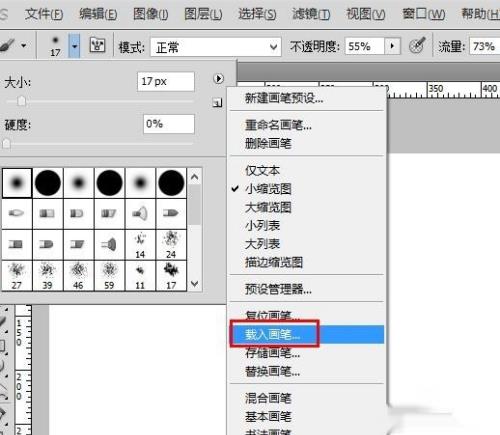Select the spatter brush labeled 24

click(x=171, y=245)
